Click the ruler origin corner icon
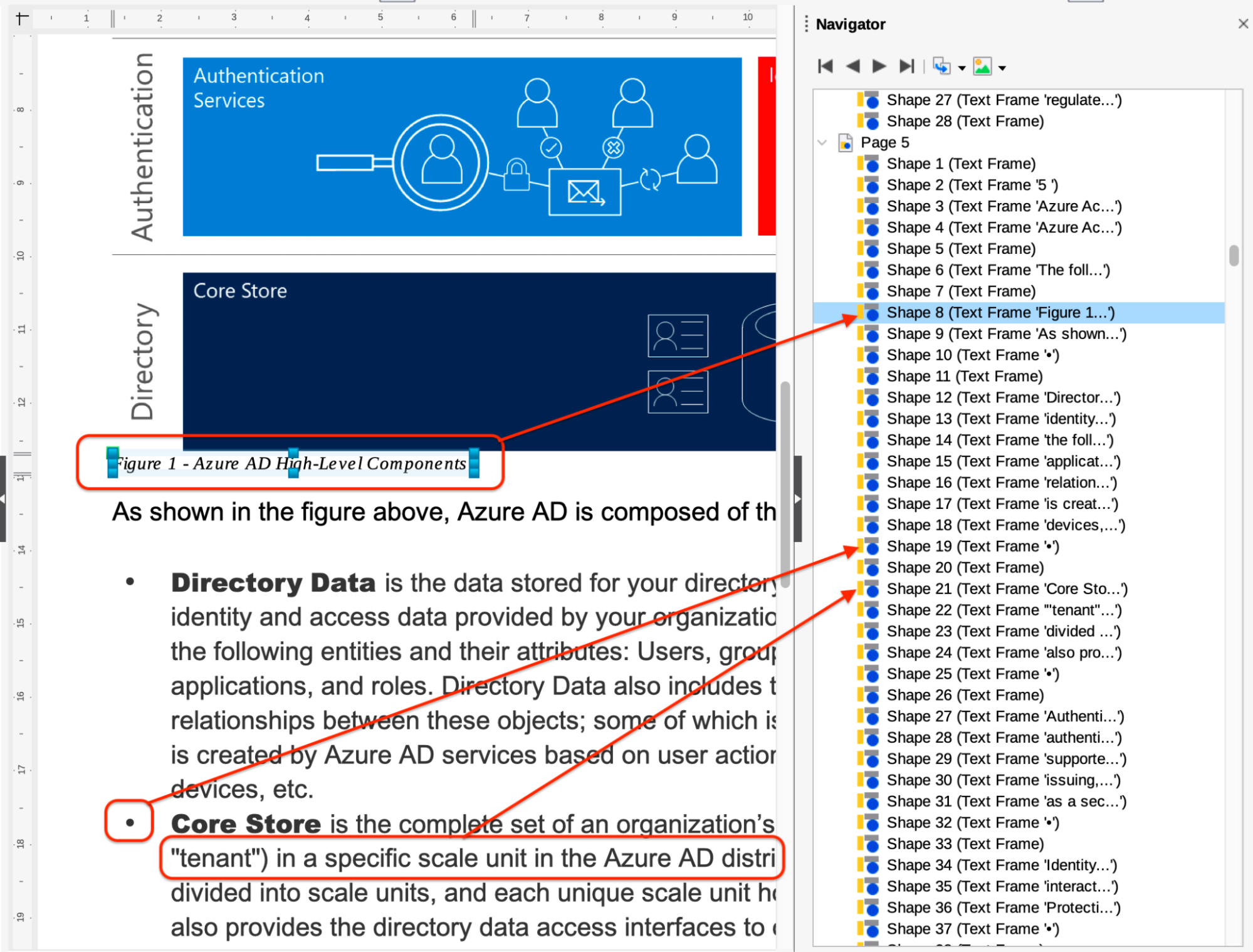Screen dimensions: 1253x952 [22, 18]
